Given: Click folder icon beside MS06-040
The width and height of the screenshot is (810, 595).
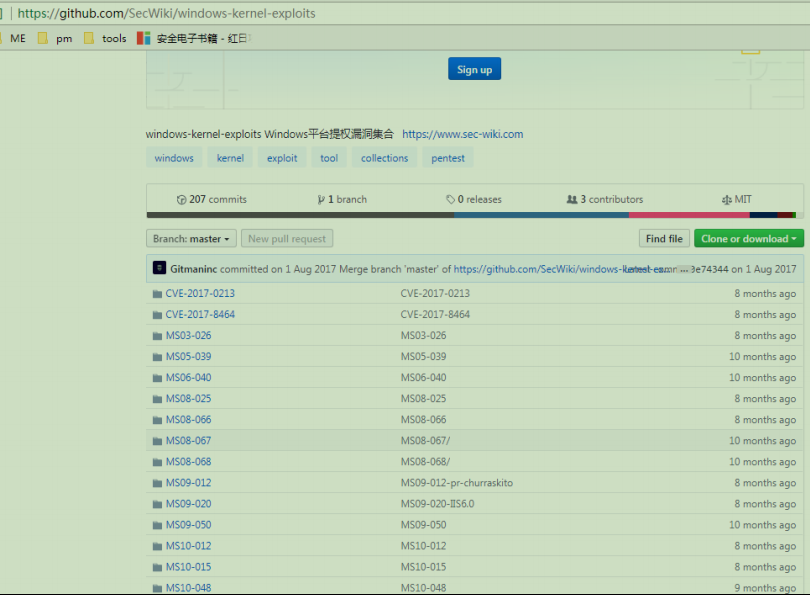Looking at the screenshot, I should (x=158, y=378).
